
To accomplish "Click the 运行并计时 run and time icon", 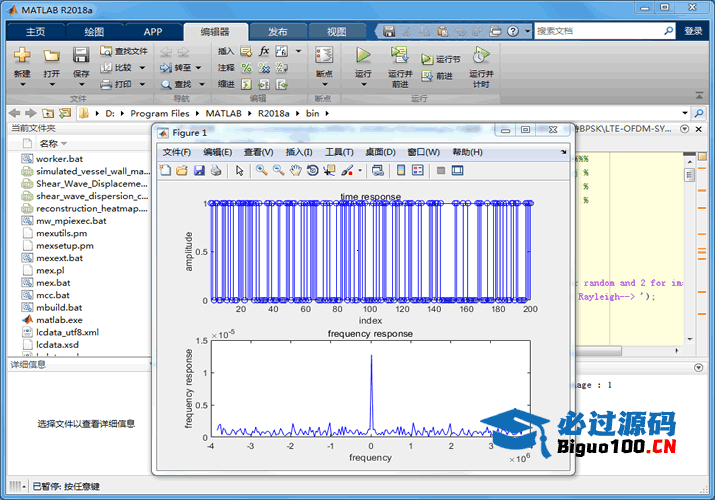I will coord(481,55).
